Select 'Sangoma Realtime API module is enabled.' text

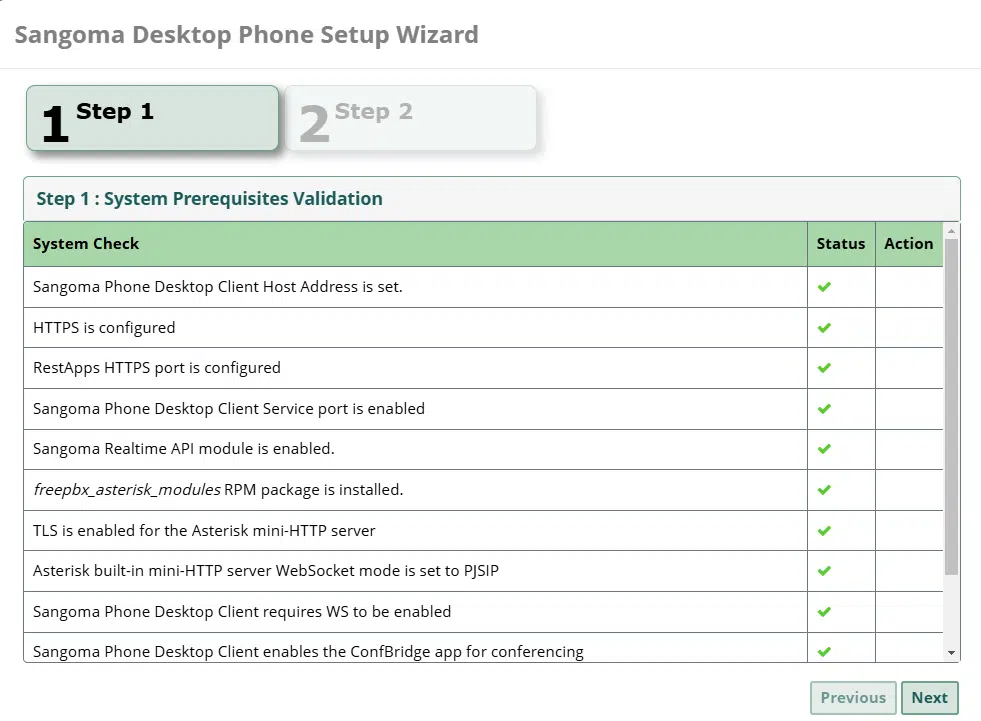click(184, 449)
